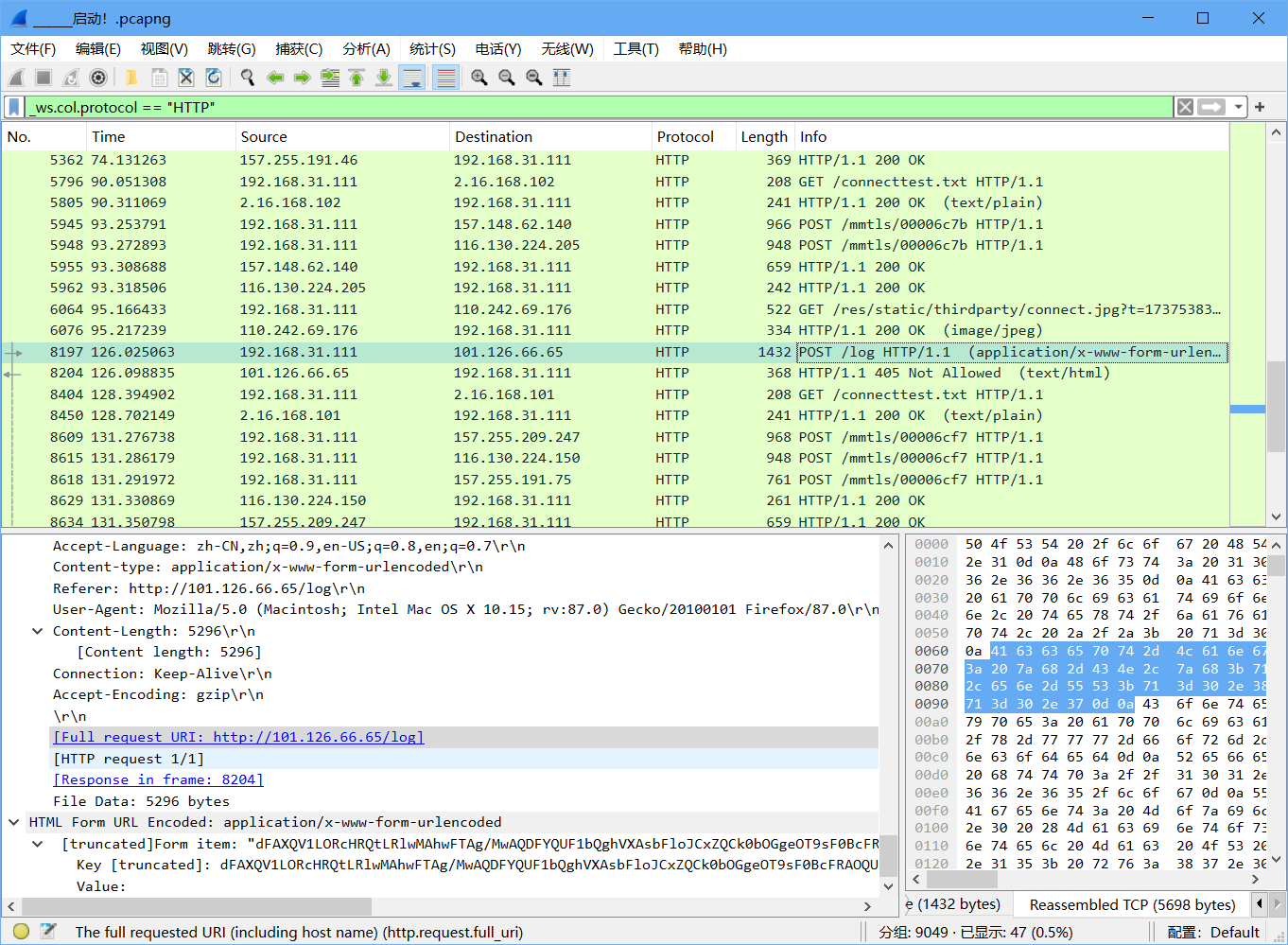Image resolution: width=1288 pixels, height=945 pixels.
Task: Follow Response in frame: 8204 link
Action: 158,779
